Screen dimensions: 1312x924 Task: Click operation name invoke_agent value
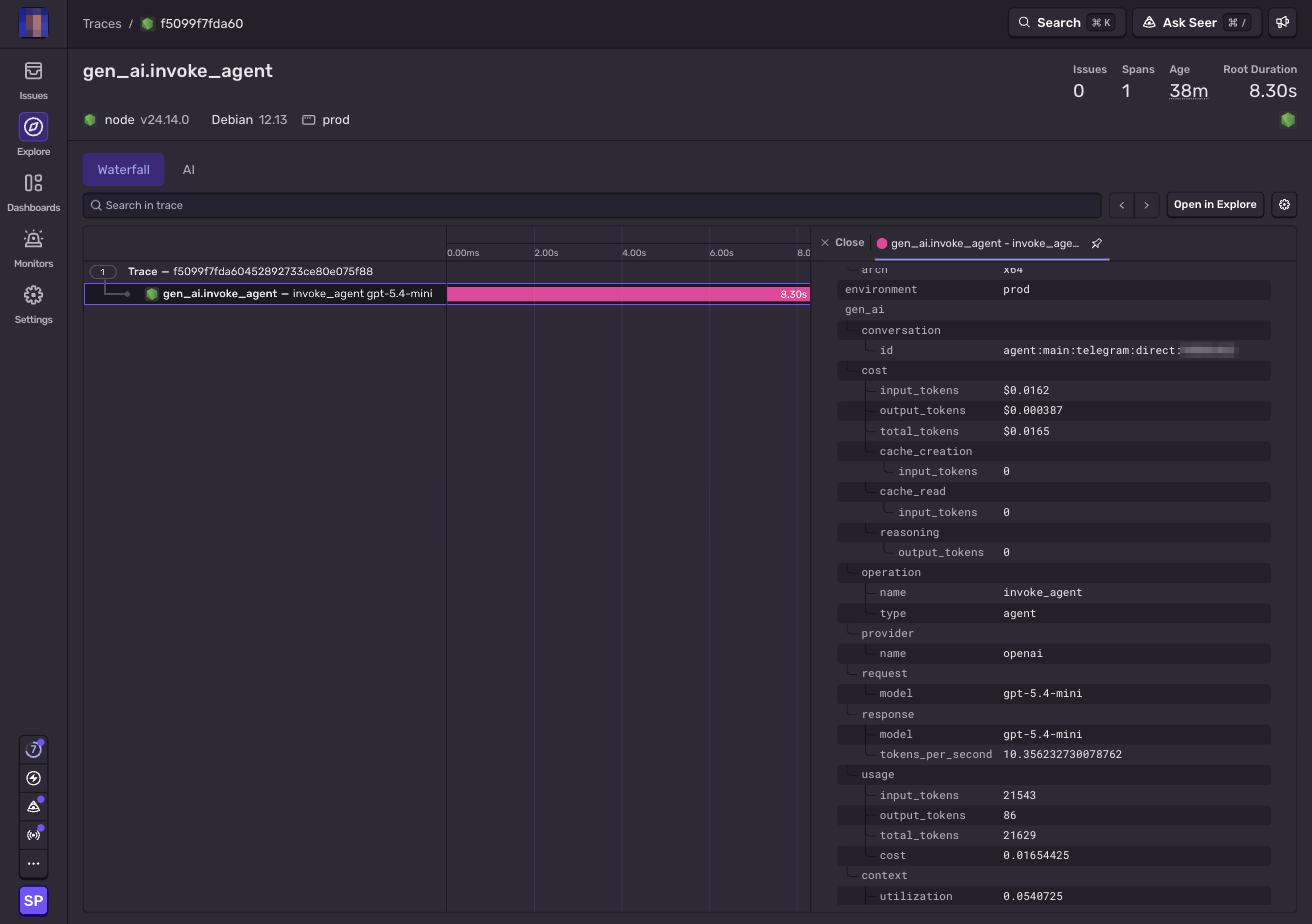1042,592
